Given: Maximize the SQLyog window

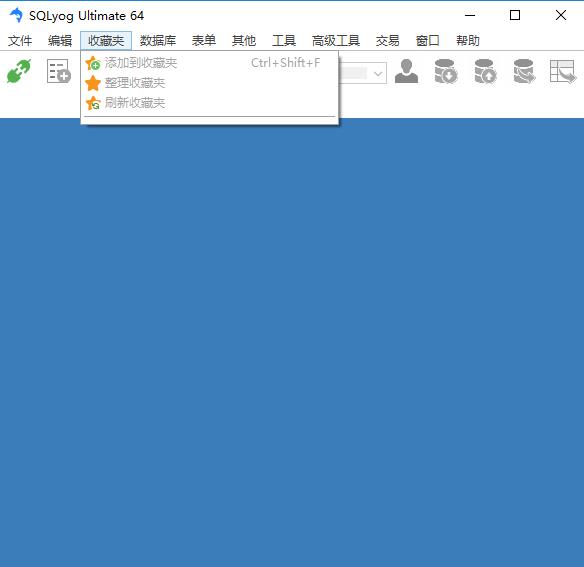Looking at the screenshot, I should click(x=515, y=15).
